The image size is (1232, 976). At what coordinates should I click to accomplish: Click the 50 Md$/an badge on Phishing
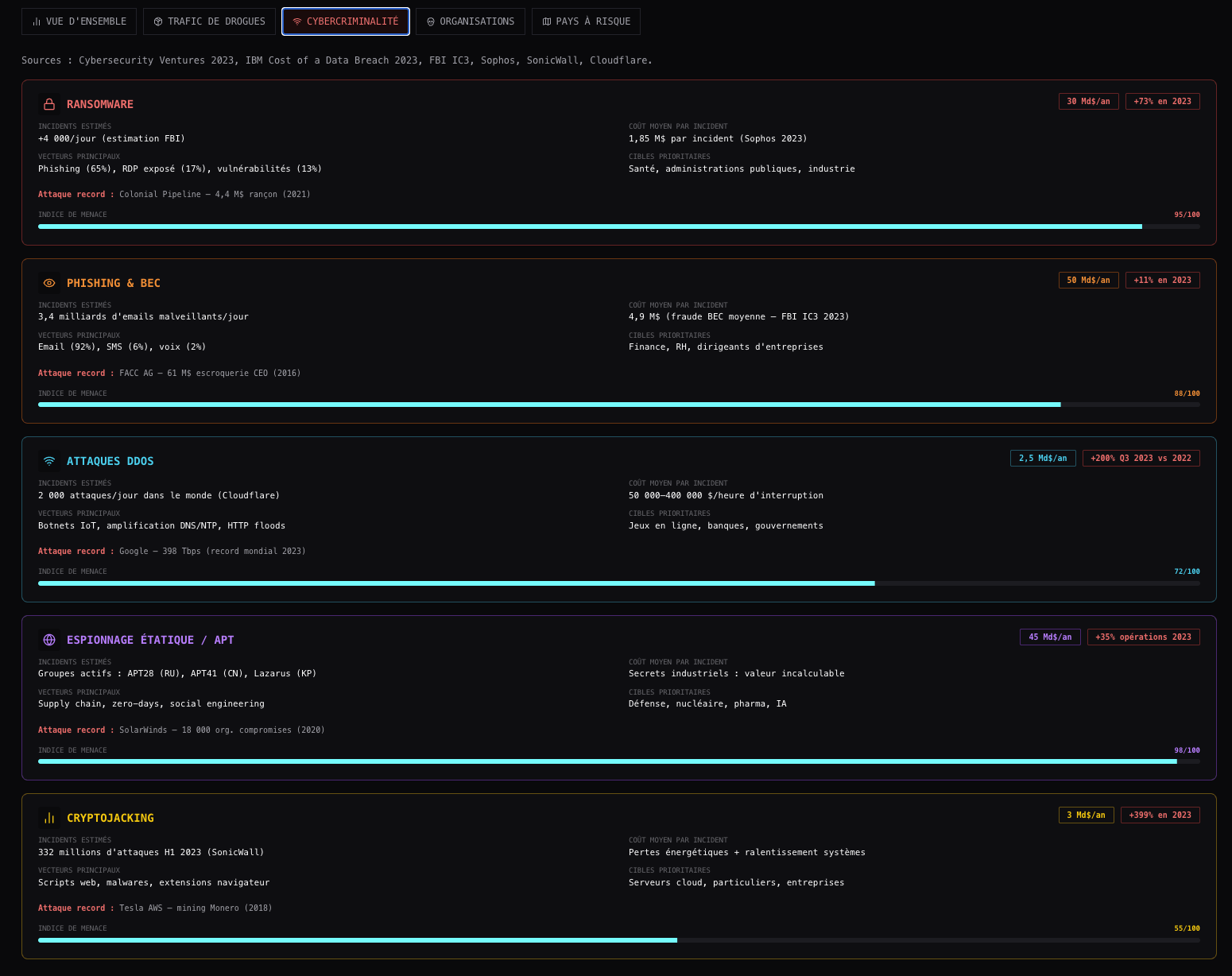[1089, 280]
